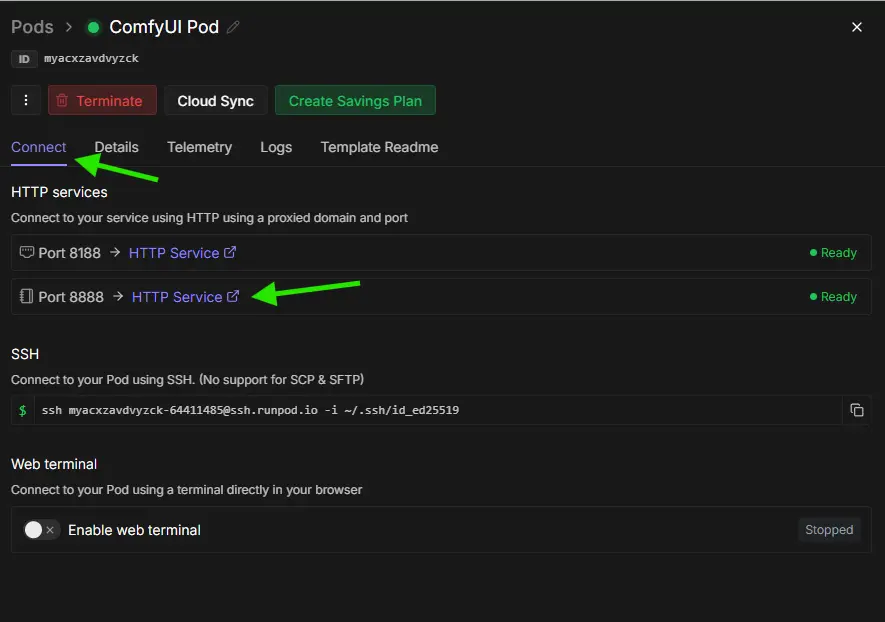Switch to the Details tab
Viewport: 885px width, 622px height.
(x=116, y=147)
